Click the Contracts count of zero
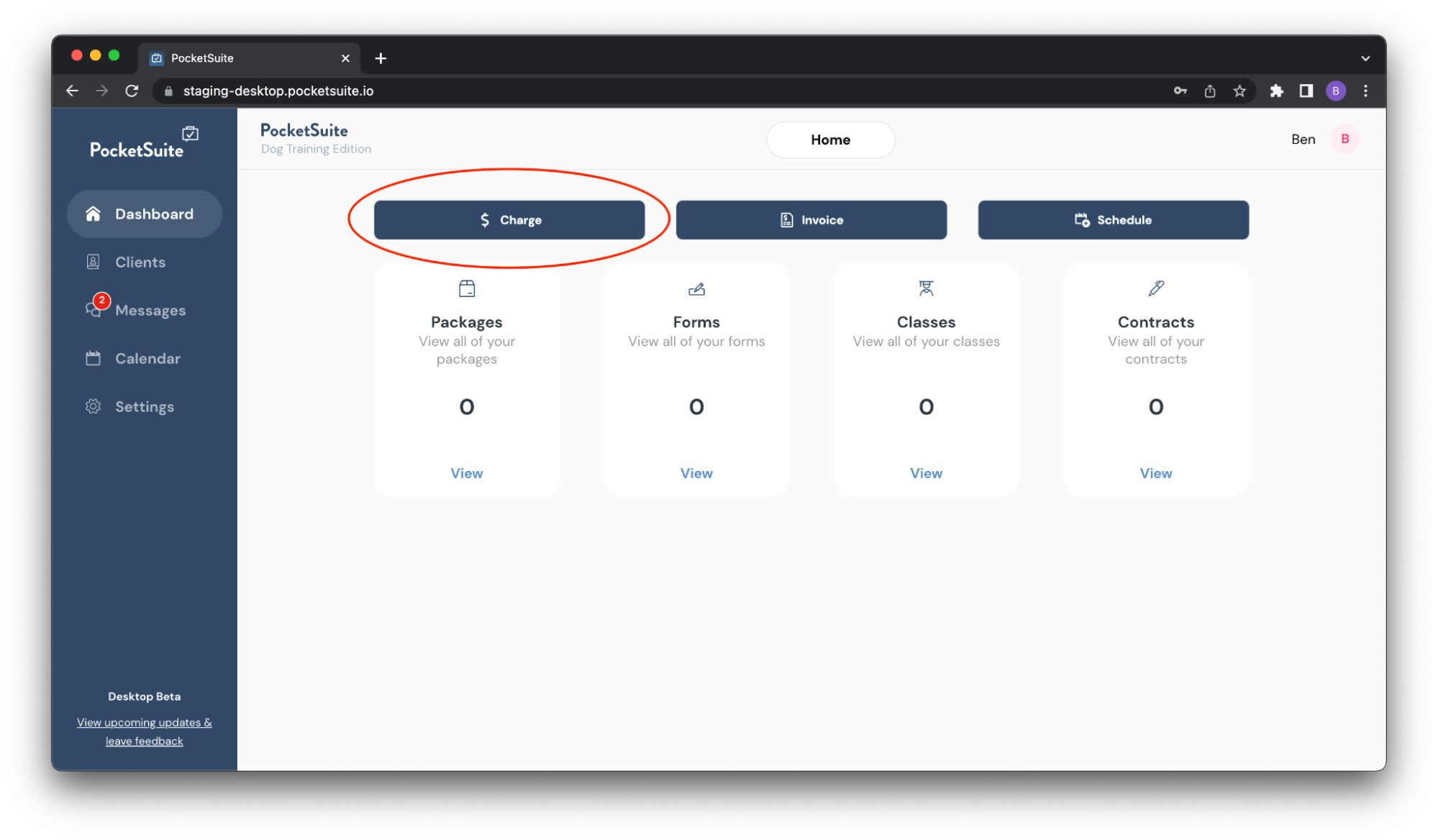This screenshot has width=1438, height=840. click(1156, 407)
